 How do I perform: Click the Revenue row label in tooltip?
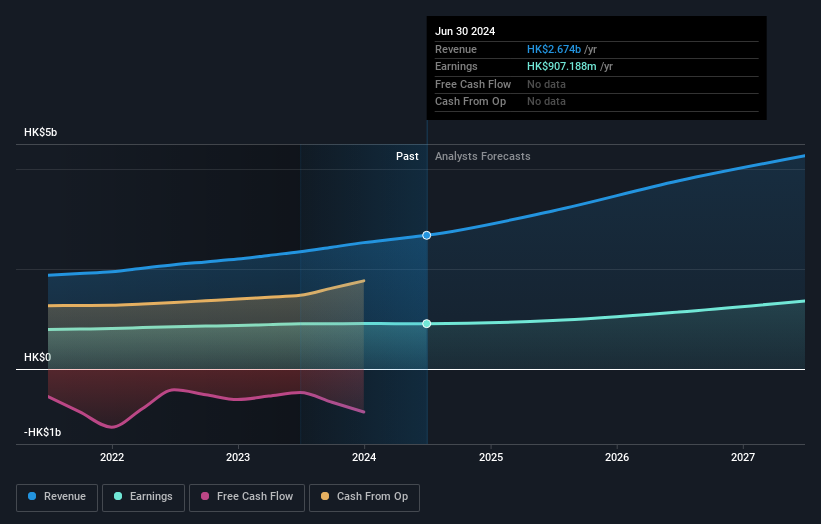(456, 49)
